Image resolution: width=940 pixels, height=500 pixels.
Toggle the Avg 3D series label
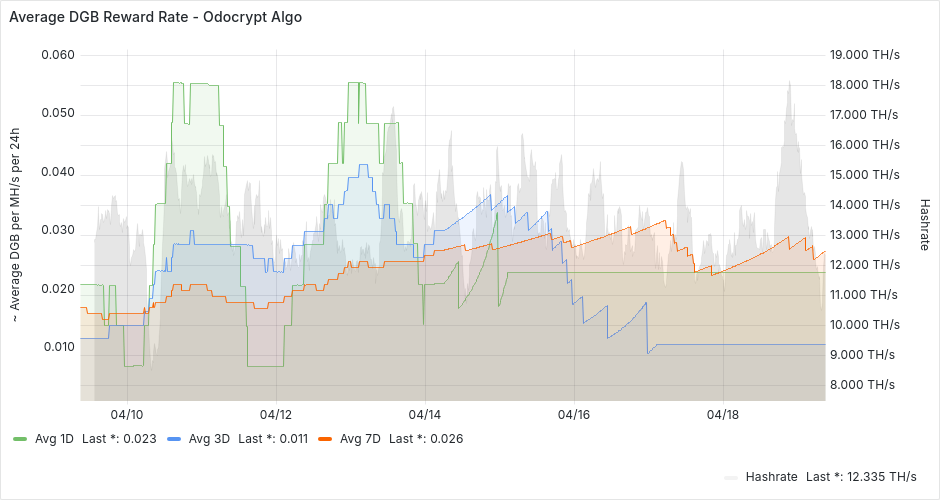click(x=205, y=439)
